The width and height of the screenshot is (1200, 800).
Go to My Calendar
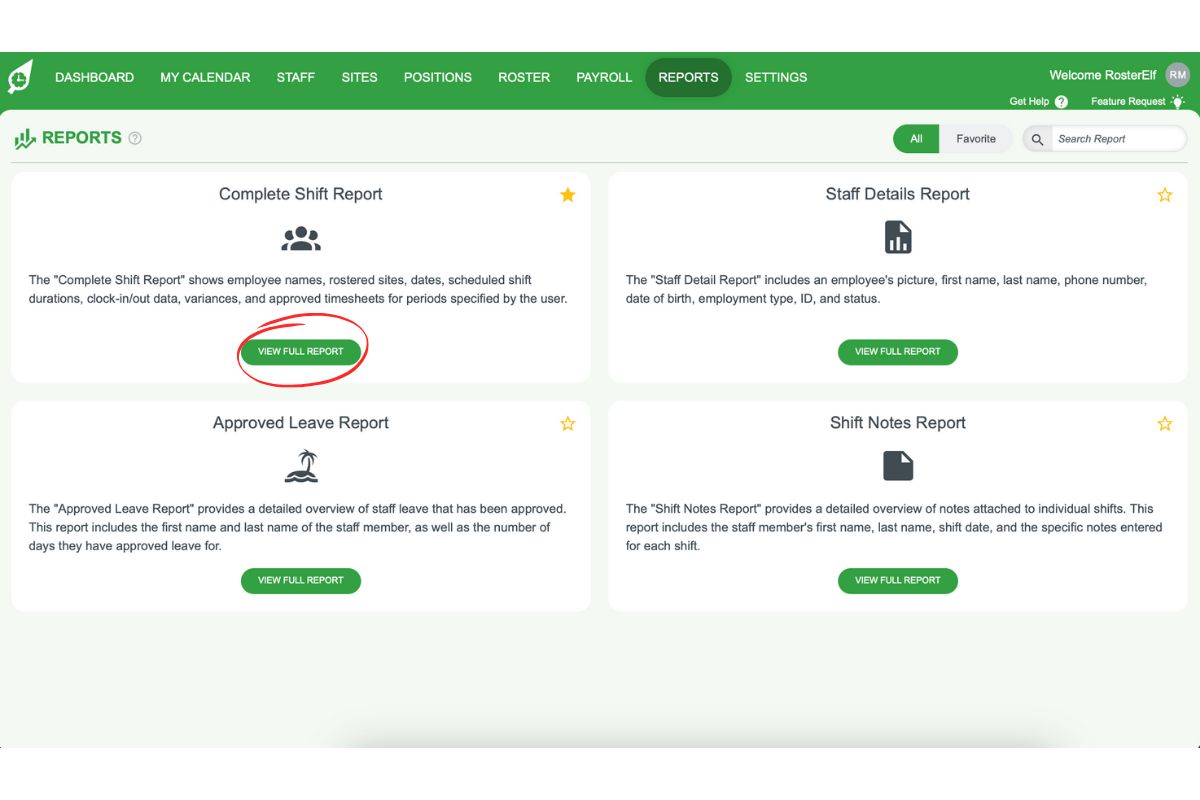pyautogui.click(x=205, y=77)
